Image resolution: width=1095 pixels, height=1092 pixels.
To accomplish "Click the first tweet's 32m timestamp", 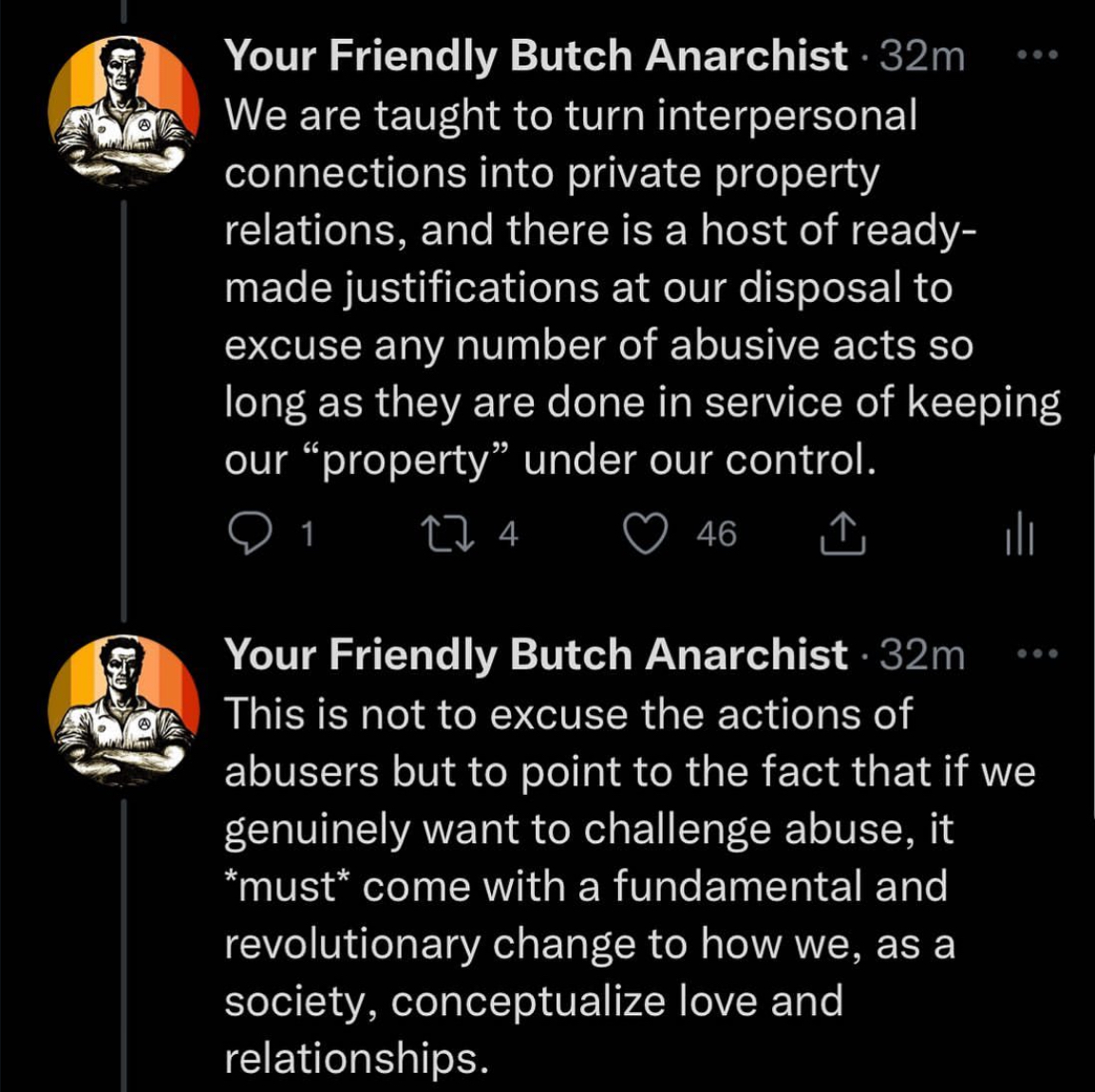I will click(x=921, y=56).
